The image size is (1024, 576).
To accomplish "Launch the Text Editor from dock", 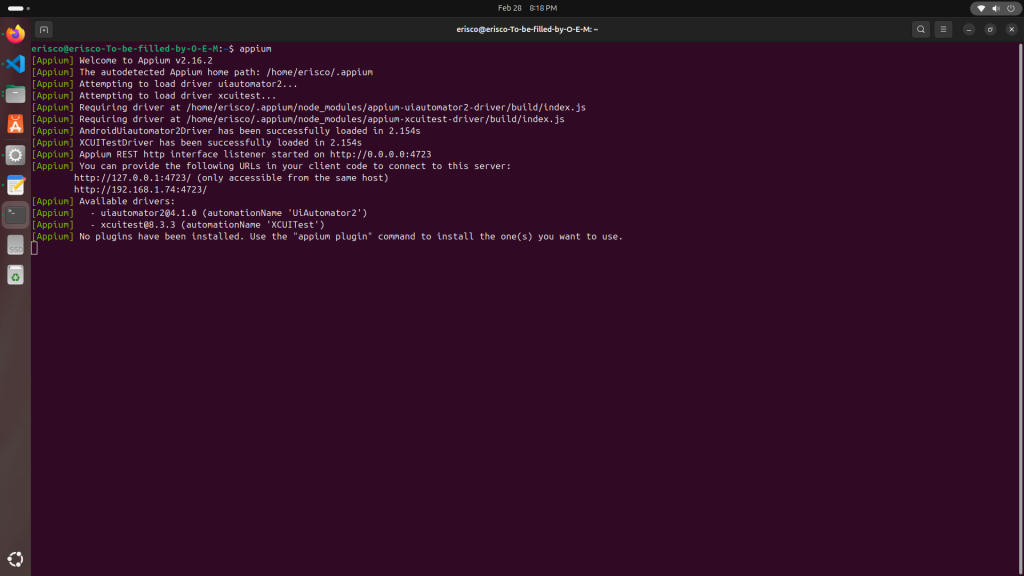I will click(15, 185).
